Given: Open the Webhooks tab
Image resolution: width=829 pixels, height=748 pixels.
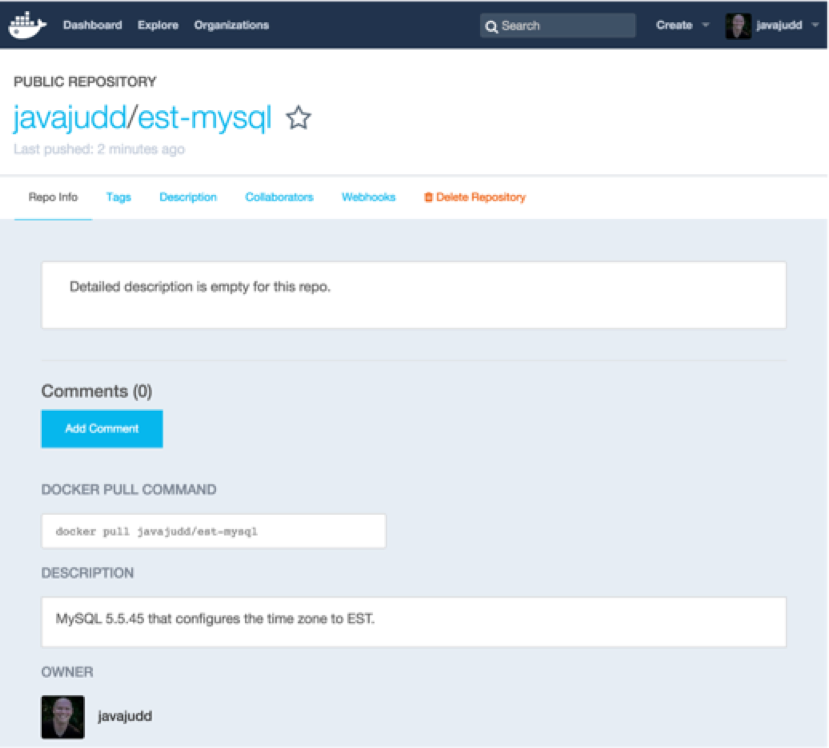Looking at the screenshot, I should point(369,197).
